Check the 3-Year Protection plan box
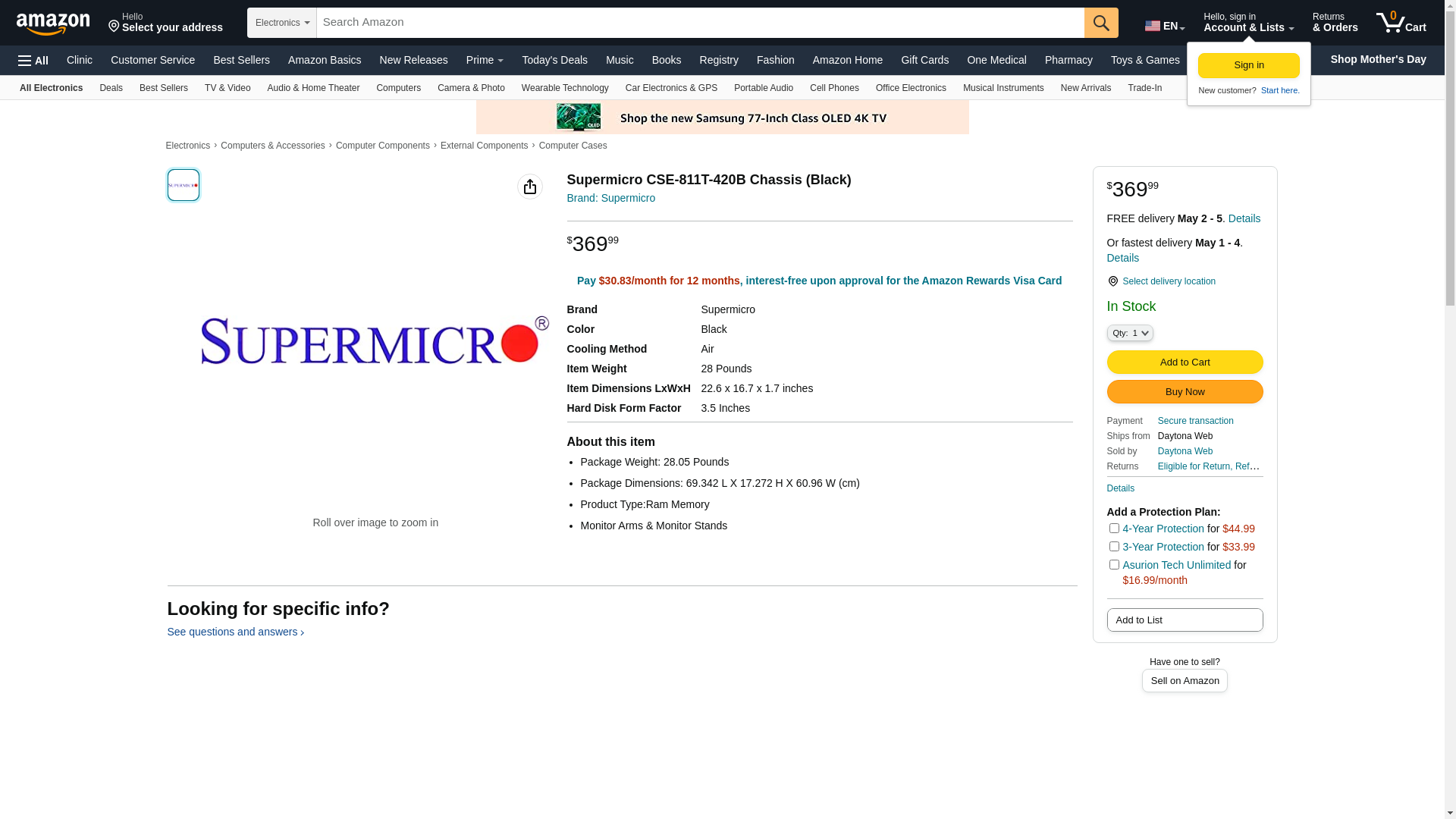1456x819 pixels. [x=1114, y=547]
